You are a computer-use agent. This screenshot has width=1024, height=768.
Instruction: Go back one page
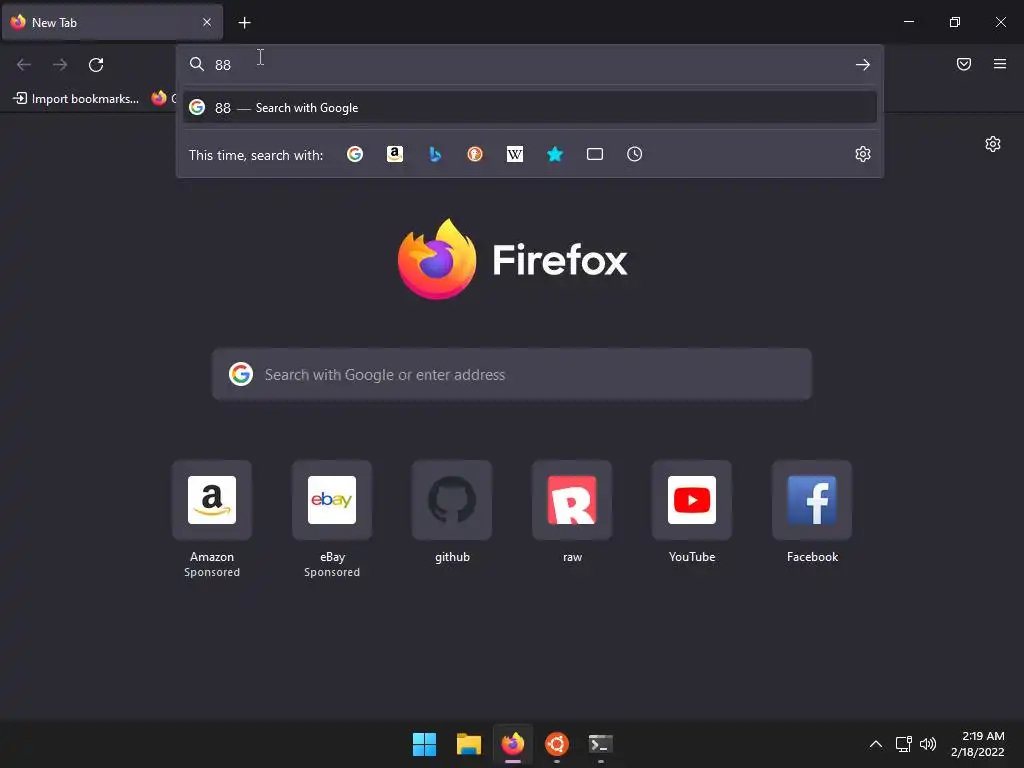pyautogui.click(x=24, y=65)
